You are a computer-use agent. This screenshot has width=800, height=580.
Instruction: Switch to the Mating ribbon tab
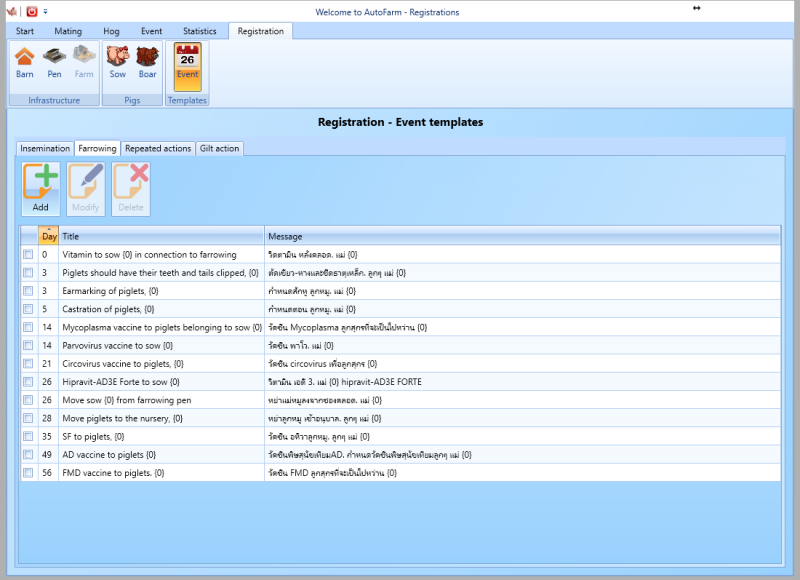pyautogui.click(x=68, y=31)
